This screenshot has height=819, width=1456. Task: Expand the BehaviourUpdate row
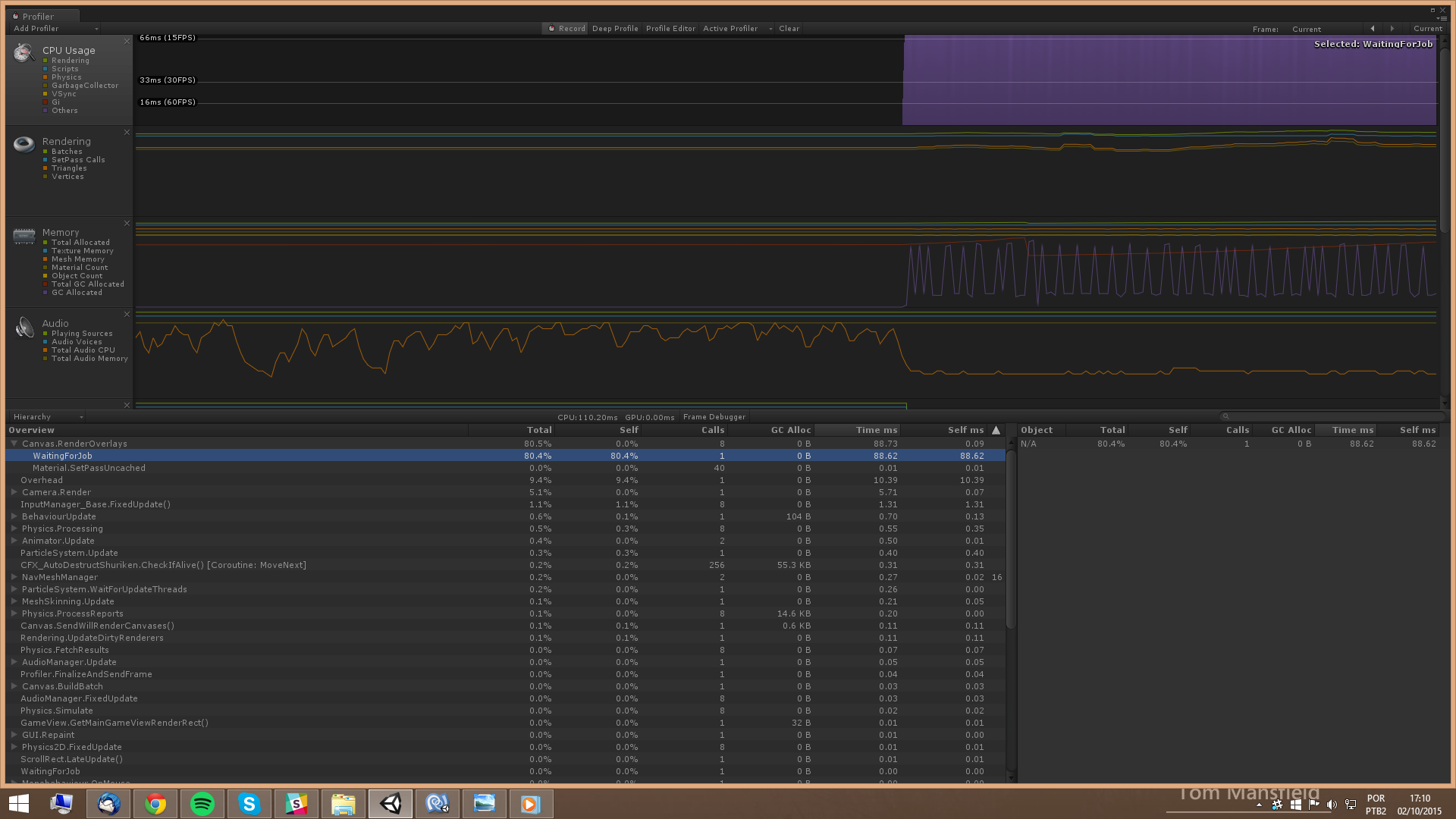14,516
